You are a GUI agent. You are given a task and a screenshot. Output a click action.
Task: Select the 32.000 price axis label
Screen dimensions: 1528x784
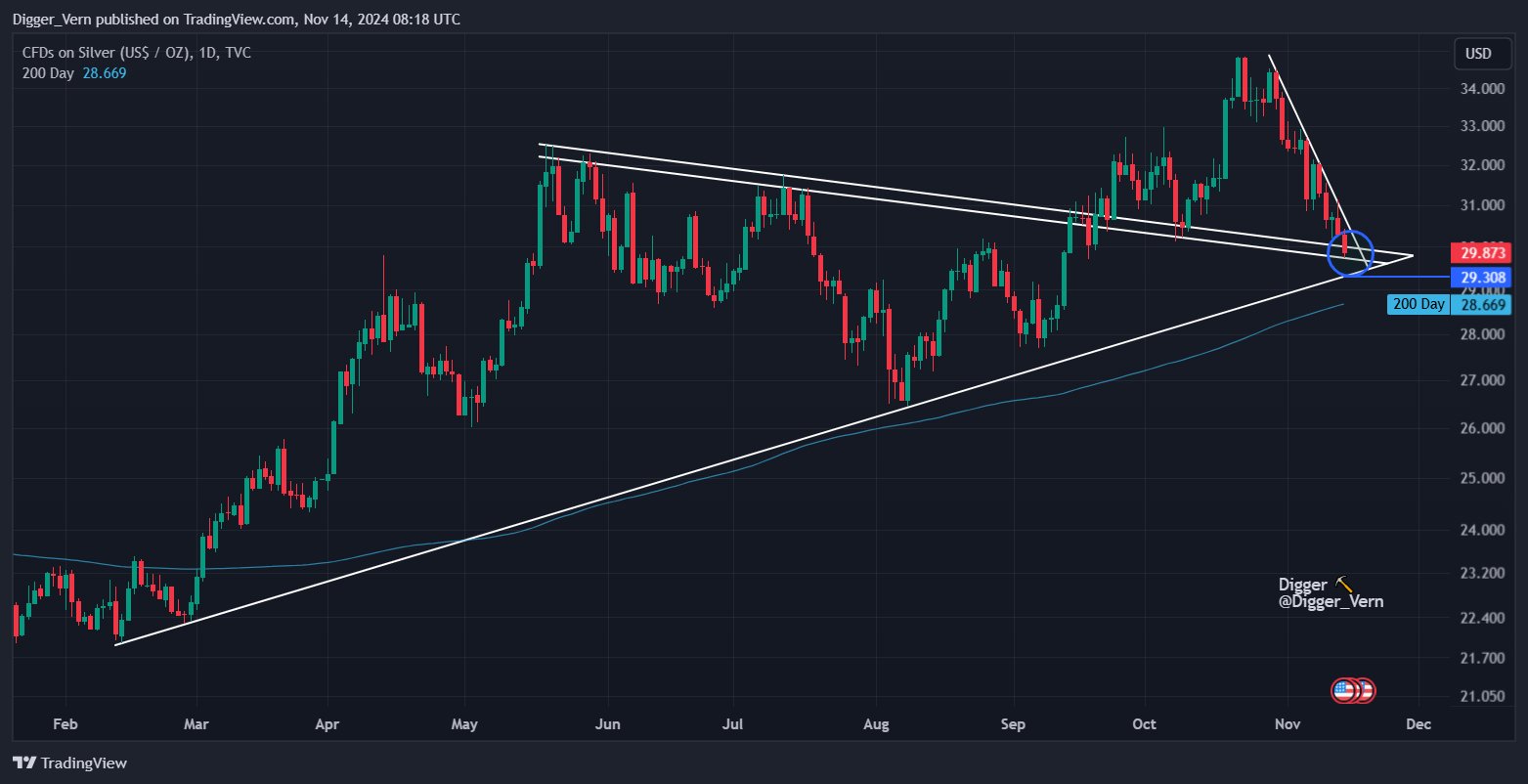pos(1482,165)
